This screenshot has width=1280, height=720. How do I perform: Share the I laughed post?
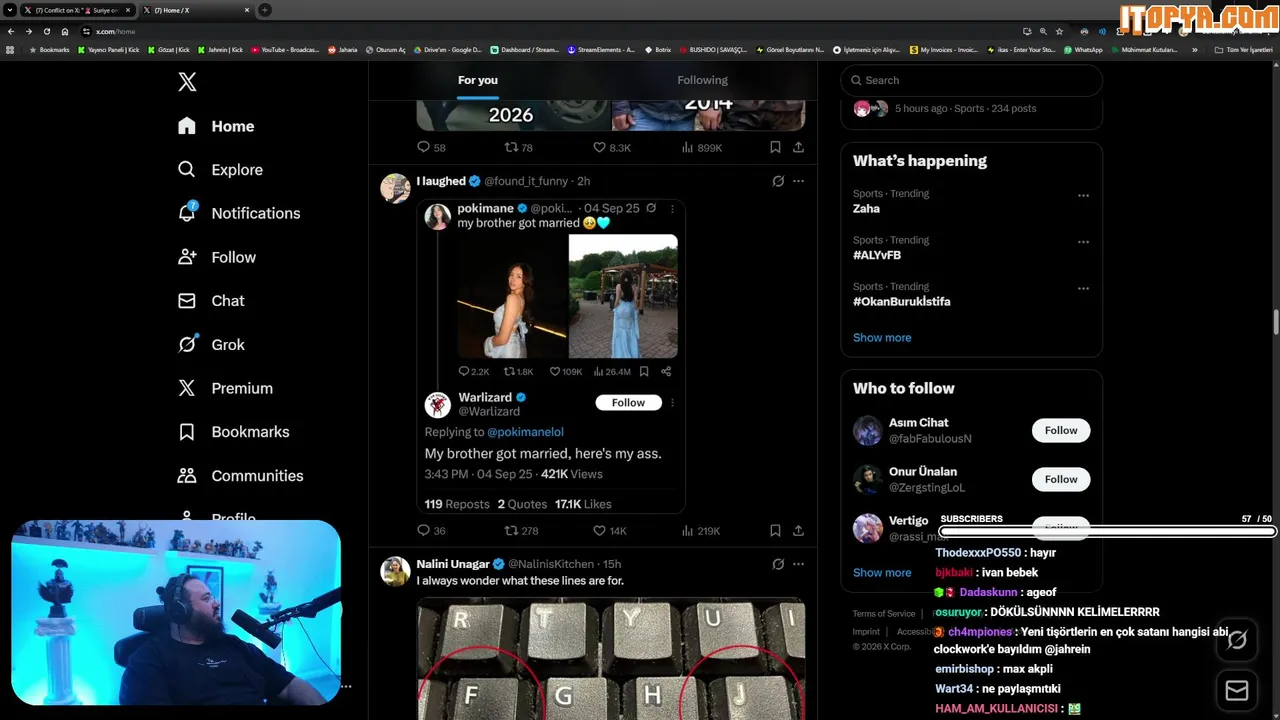tap(798, 531)
